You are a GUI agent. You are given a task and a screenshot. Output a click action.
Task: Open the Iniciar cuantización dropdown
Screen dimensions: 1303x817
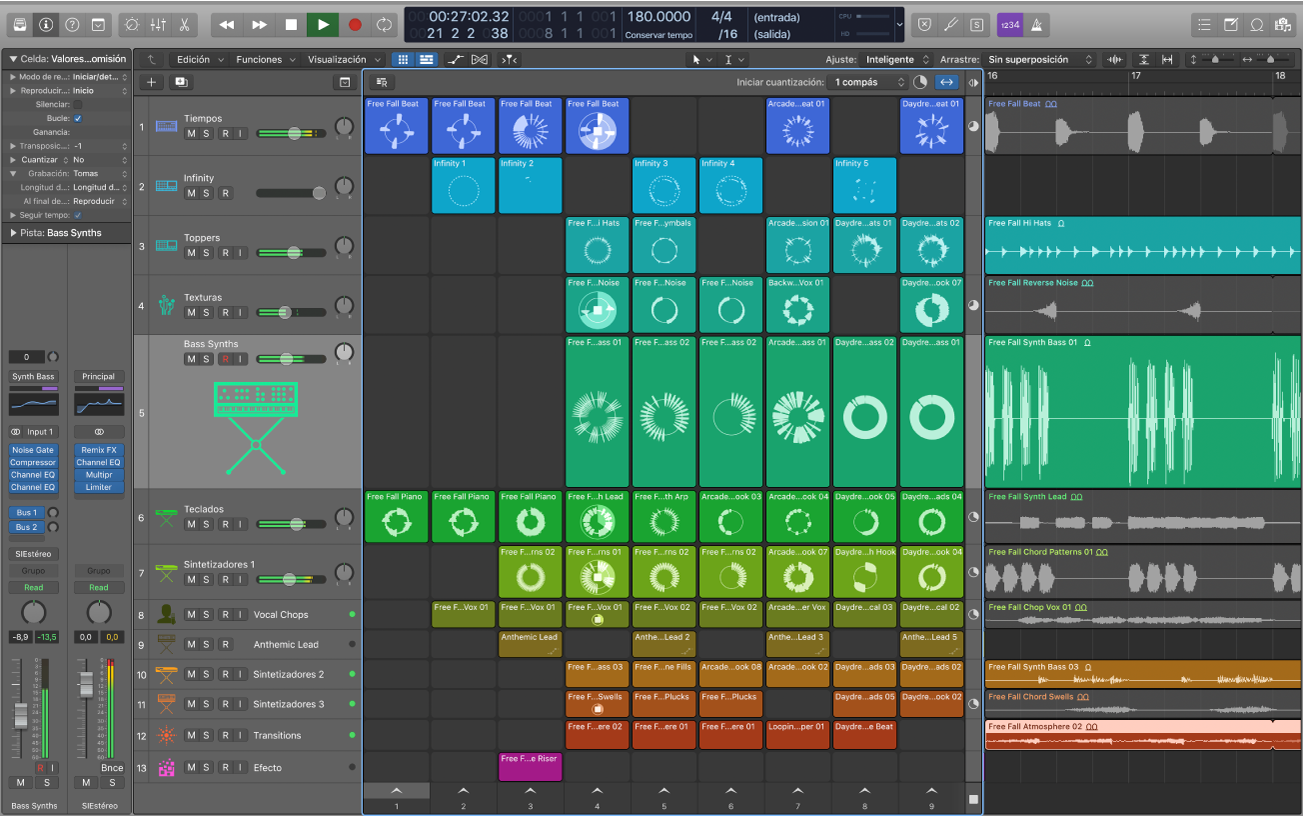(x=868, y=82)
